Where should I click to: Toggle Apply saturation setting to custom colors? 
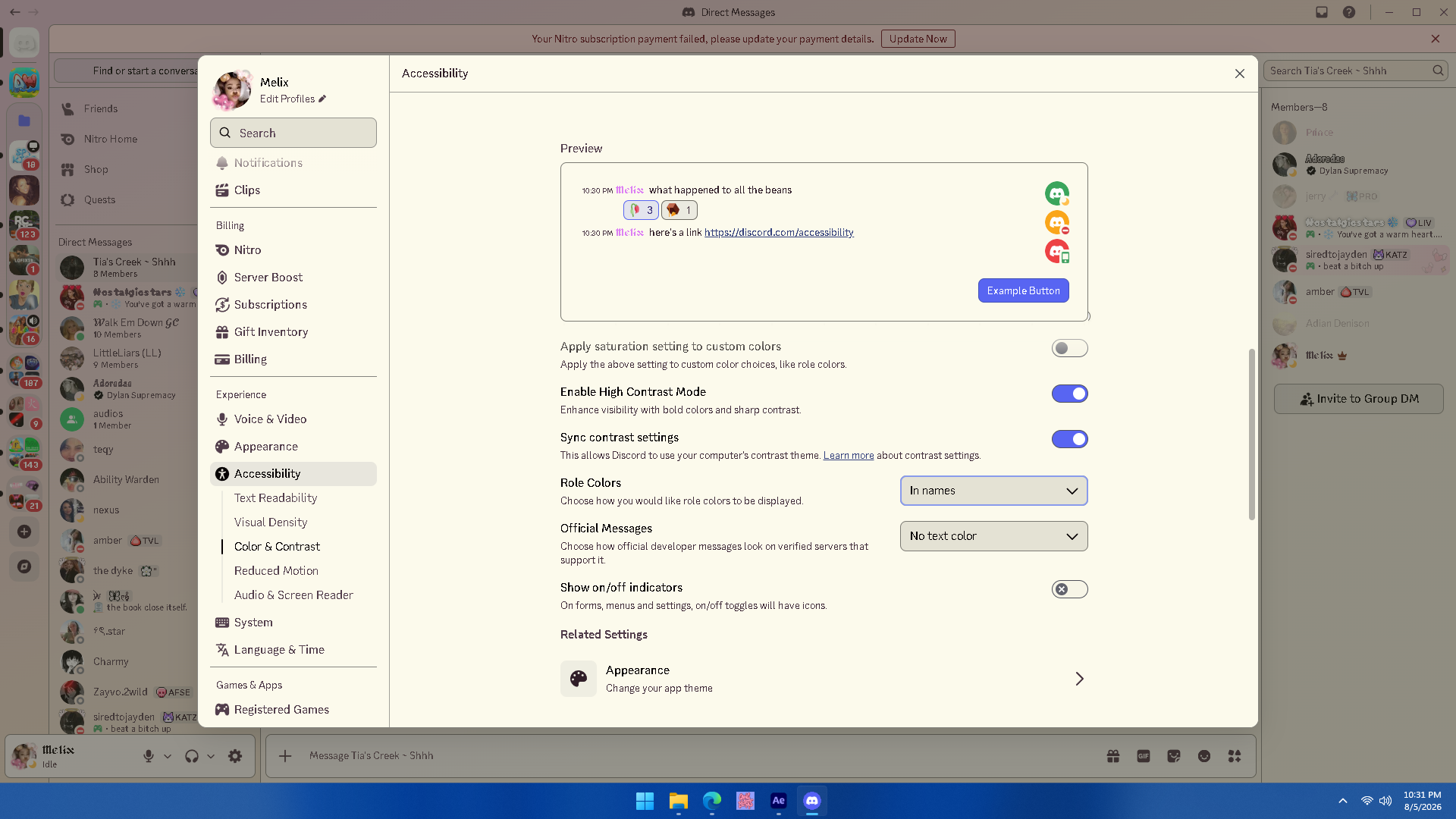pos(1069,348)
